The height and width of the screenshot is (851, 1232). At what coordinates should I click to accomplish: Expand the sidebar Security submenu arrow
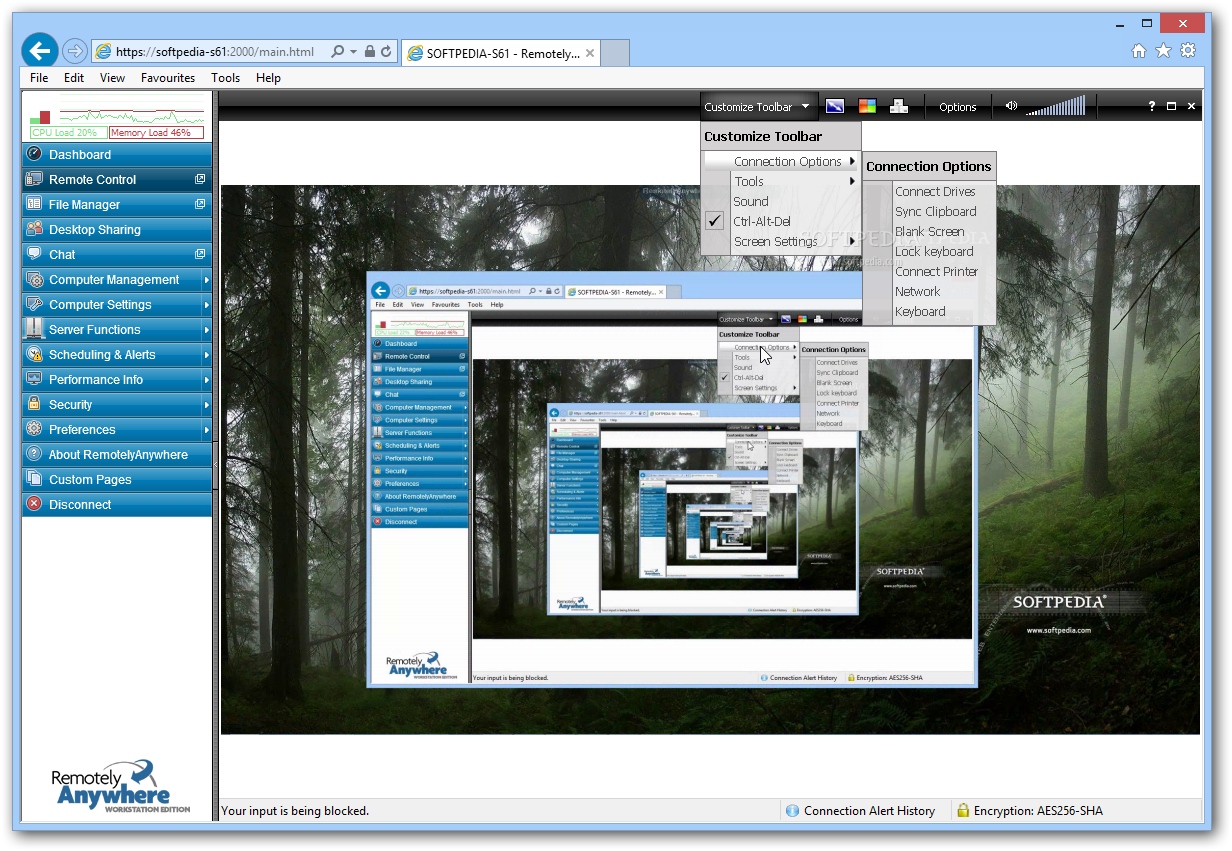coord(207,405)
